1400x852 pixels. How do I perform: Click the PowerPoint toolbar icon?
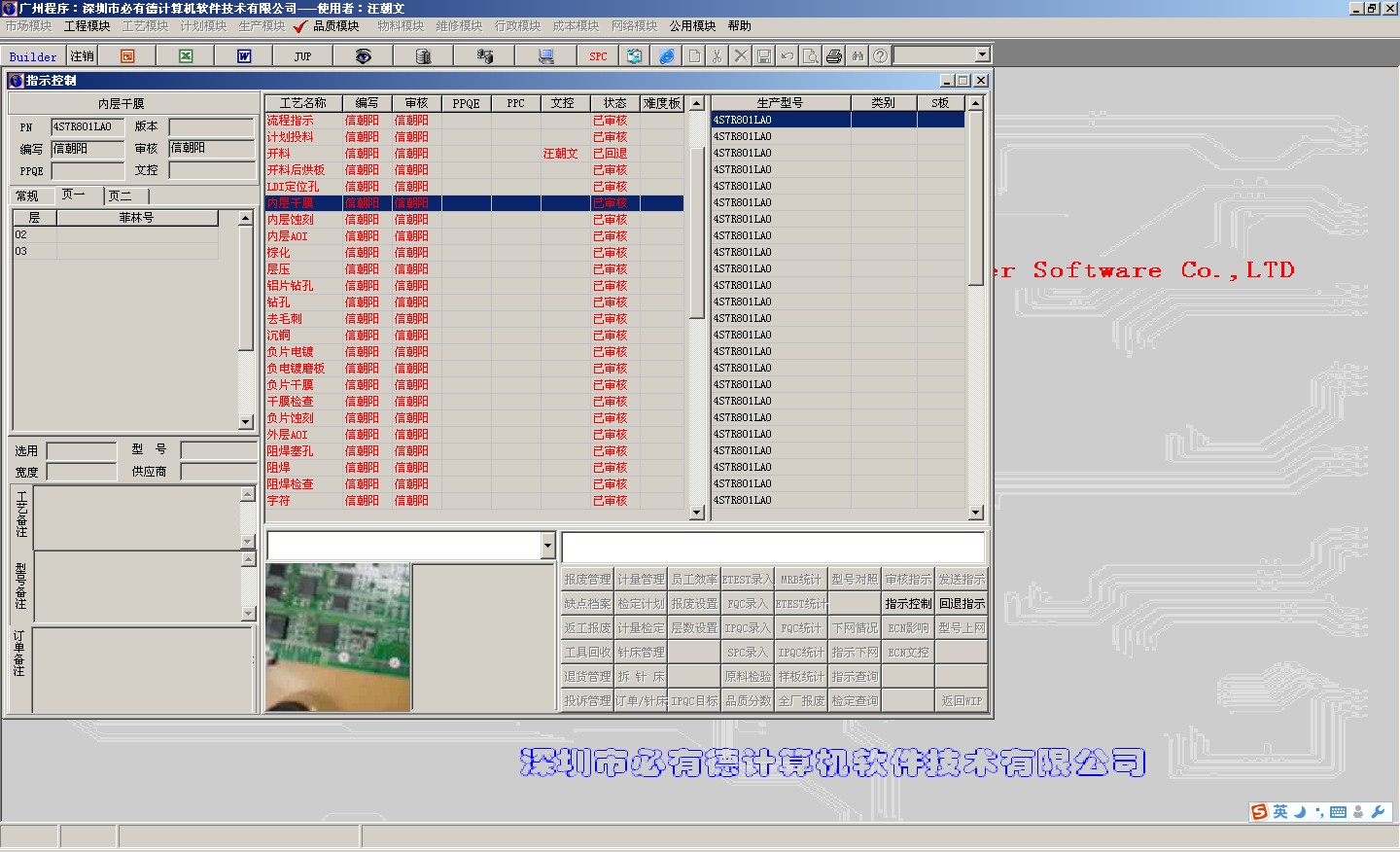(127, 56)
